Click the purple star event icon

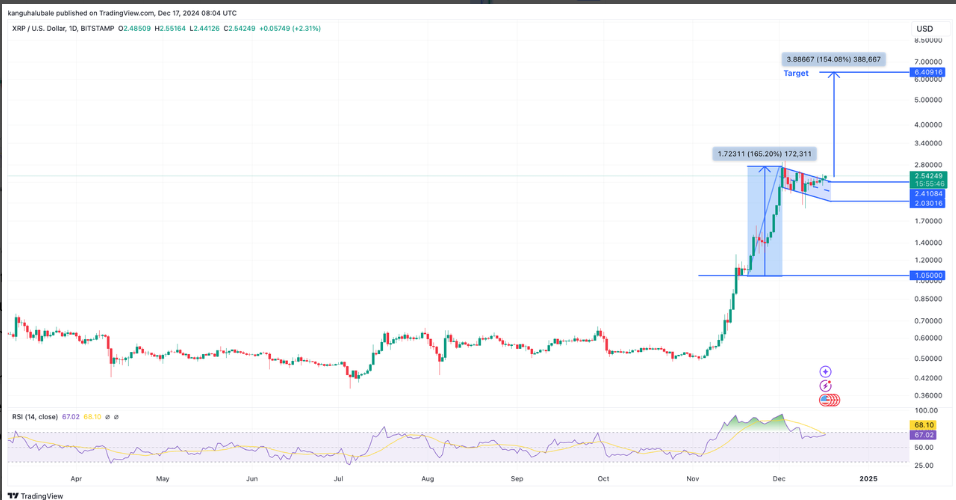point(826,372)
